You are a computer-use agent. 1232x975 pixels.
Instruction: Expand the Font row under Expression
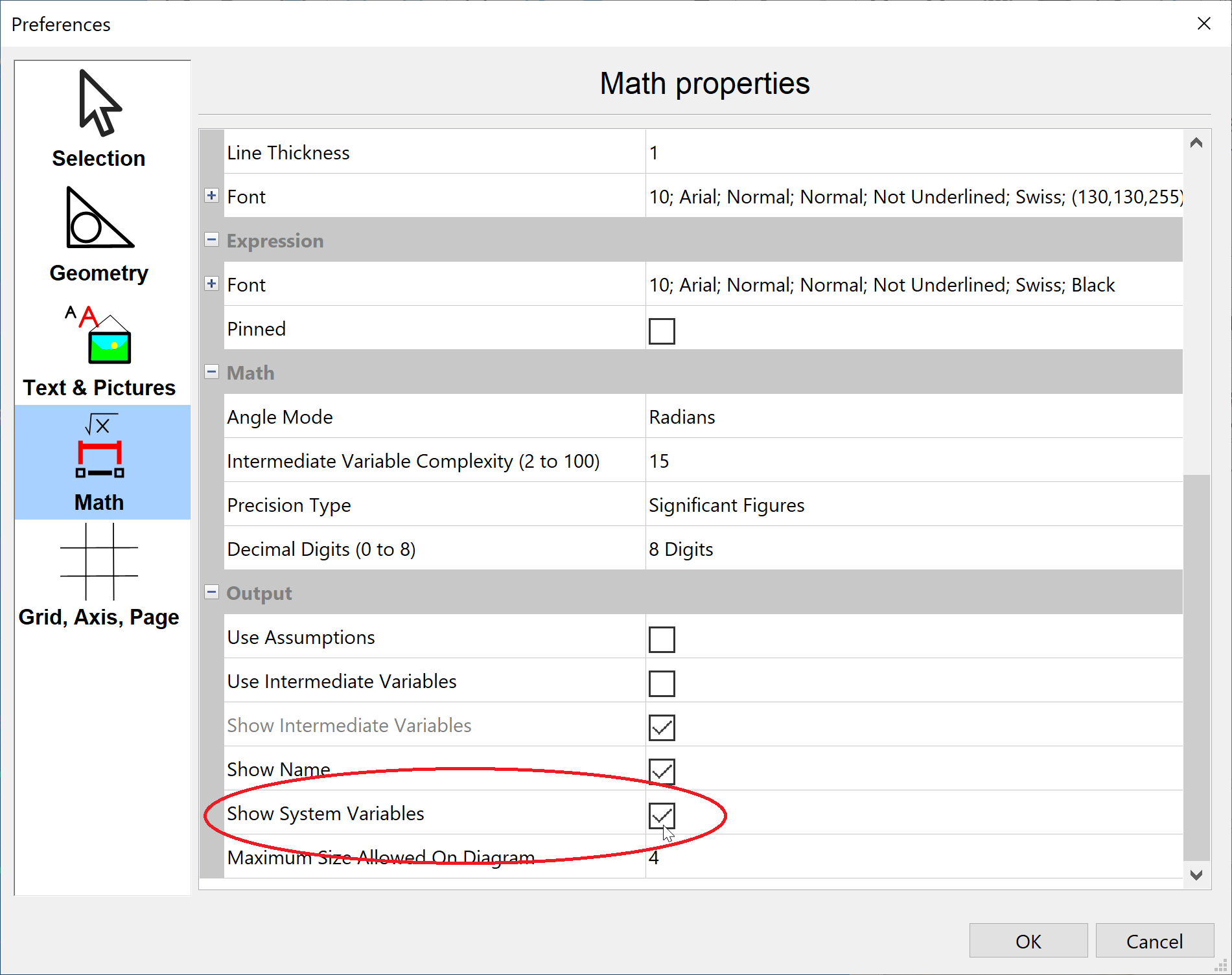pyautogui.click(x=211, y=284)
